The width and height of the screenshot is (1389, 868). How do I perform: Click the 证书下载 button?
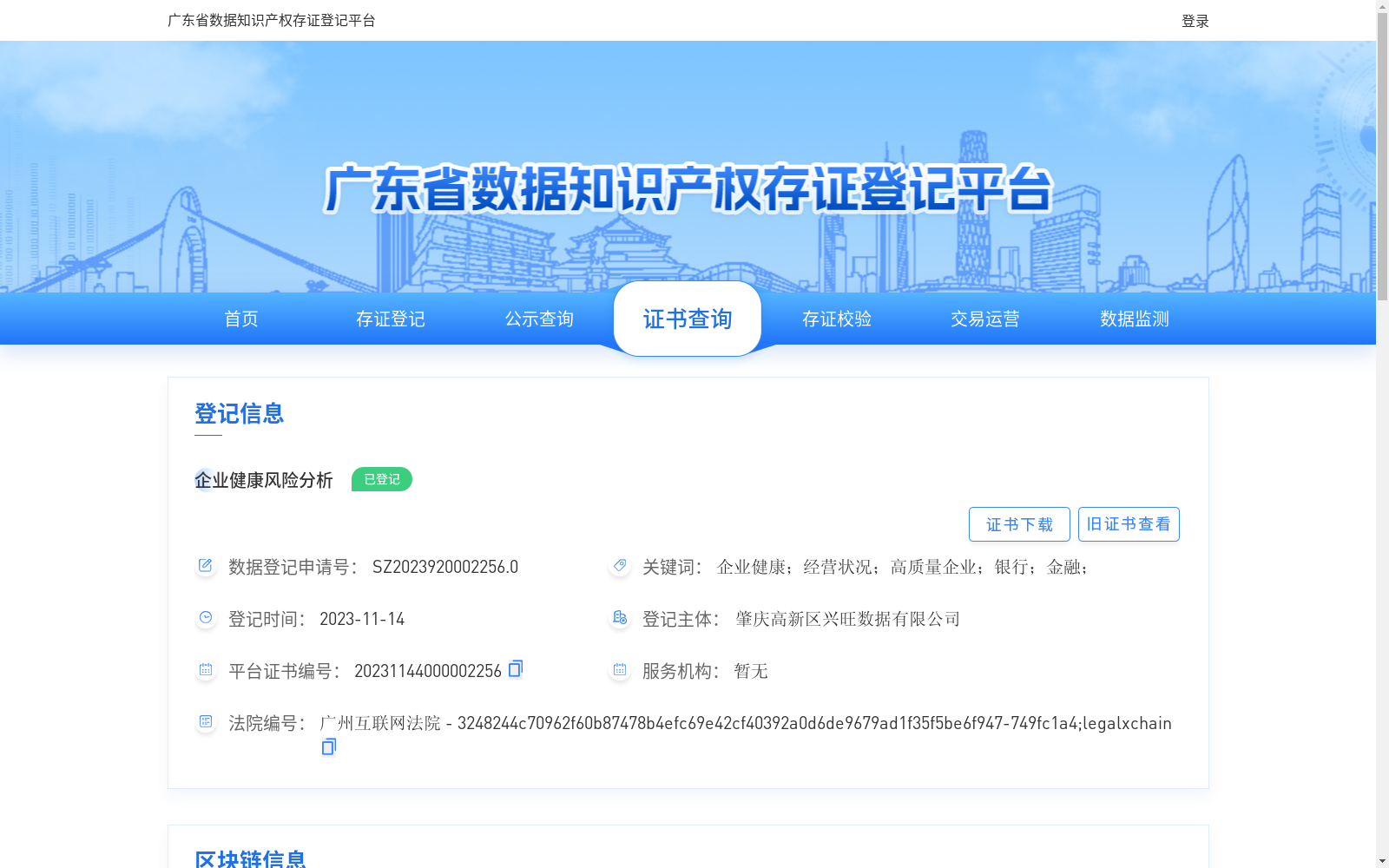1019,524
